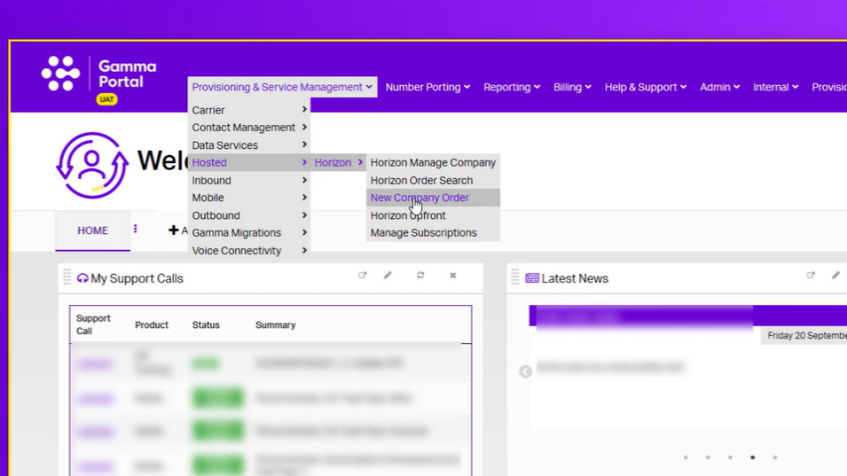The width and height of the screenshot is (847, 476).
Task: Expand the Mobile submenu
Action: point(249,198)
